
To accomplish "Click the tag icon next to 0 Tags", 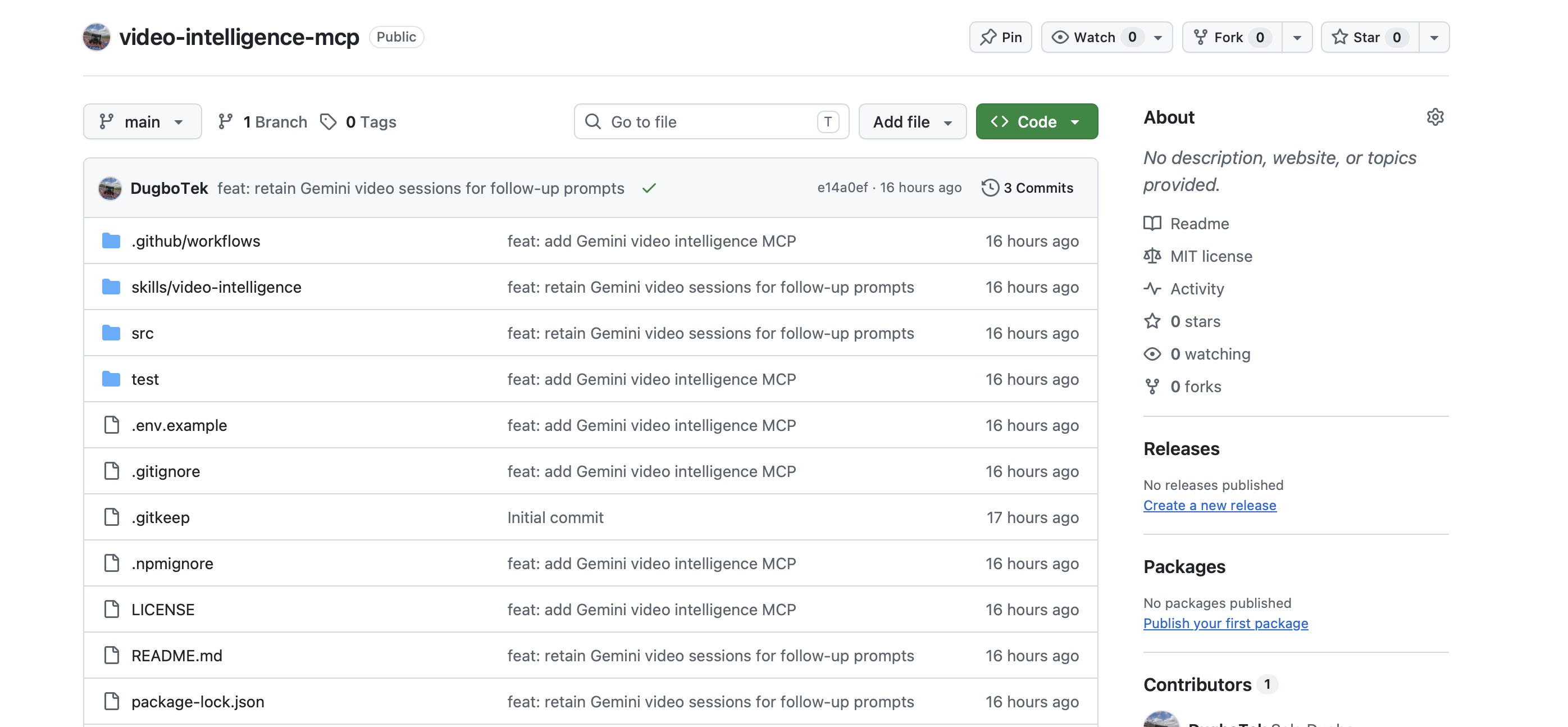I will [x=328, y=122].
